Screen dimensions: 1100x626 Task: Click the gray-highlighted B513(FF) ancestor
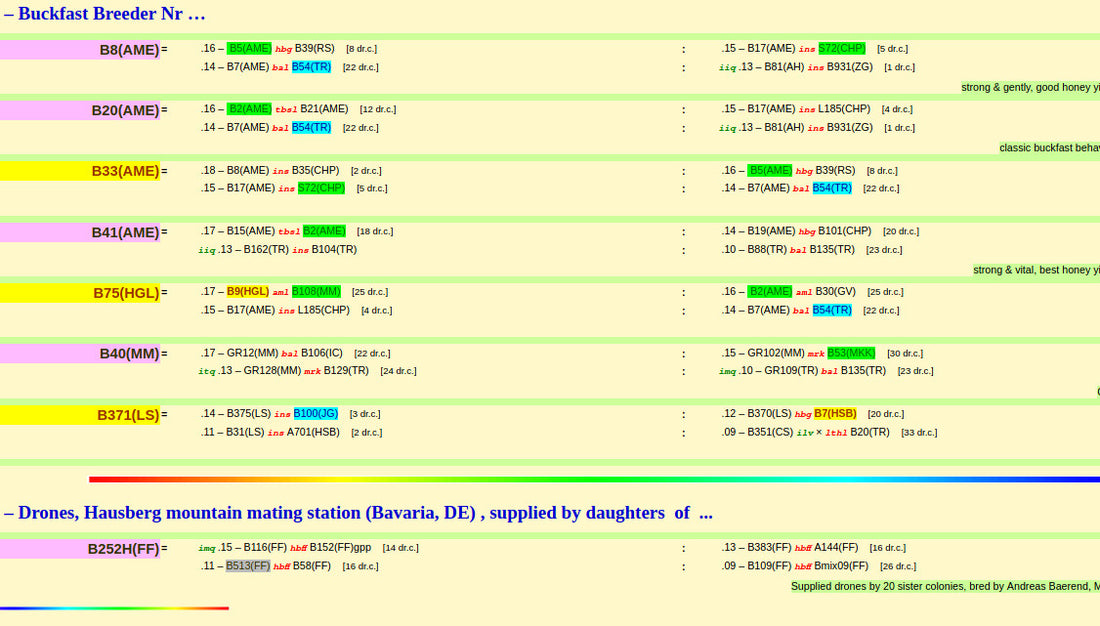248,566
